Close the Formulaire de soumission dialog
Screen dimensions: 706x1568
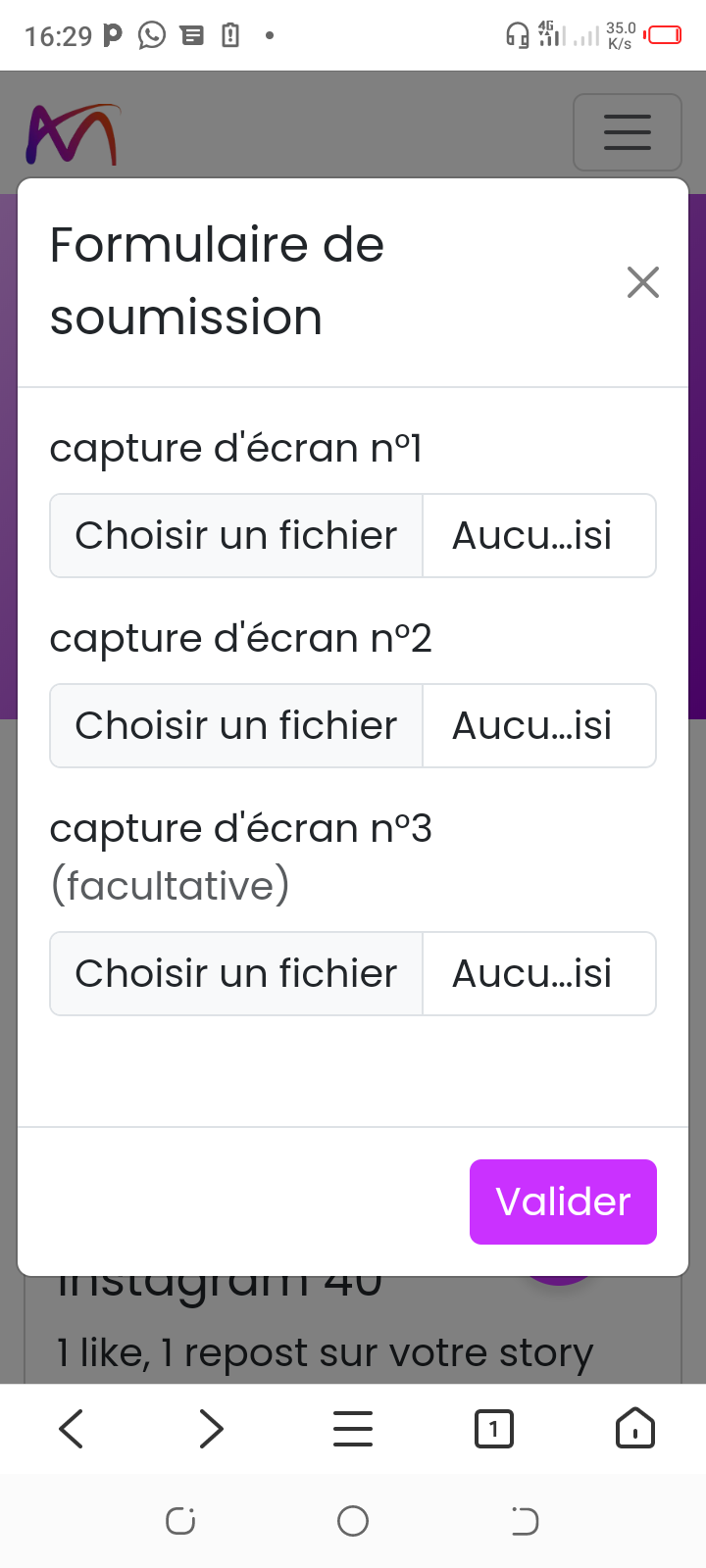point(643,282)
